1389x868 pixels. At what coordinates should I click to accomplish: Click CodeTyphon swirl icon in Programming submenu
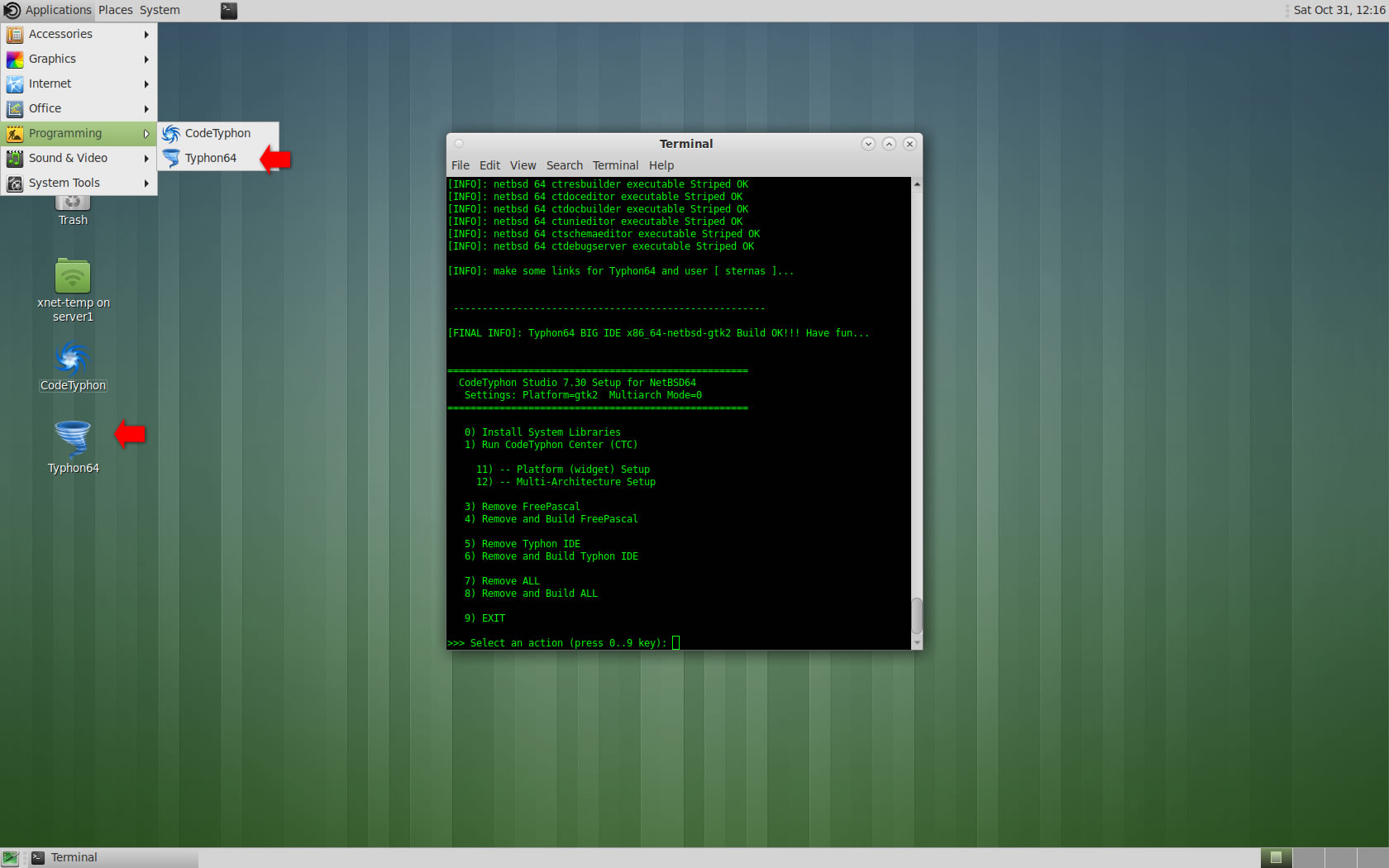[x=171, y=133]
